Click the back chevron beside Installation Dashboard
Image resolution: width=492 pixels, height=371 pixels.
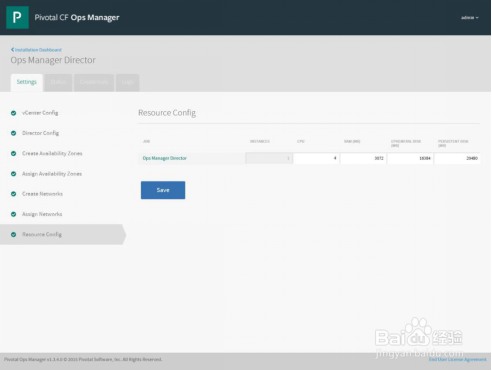12,50
